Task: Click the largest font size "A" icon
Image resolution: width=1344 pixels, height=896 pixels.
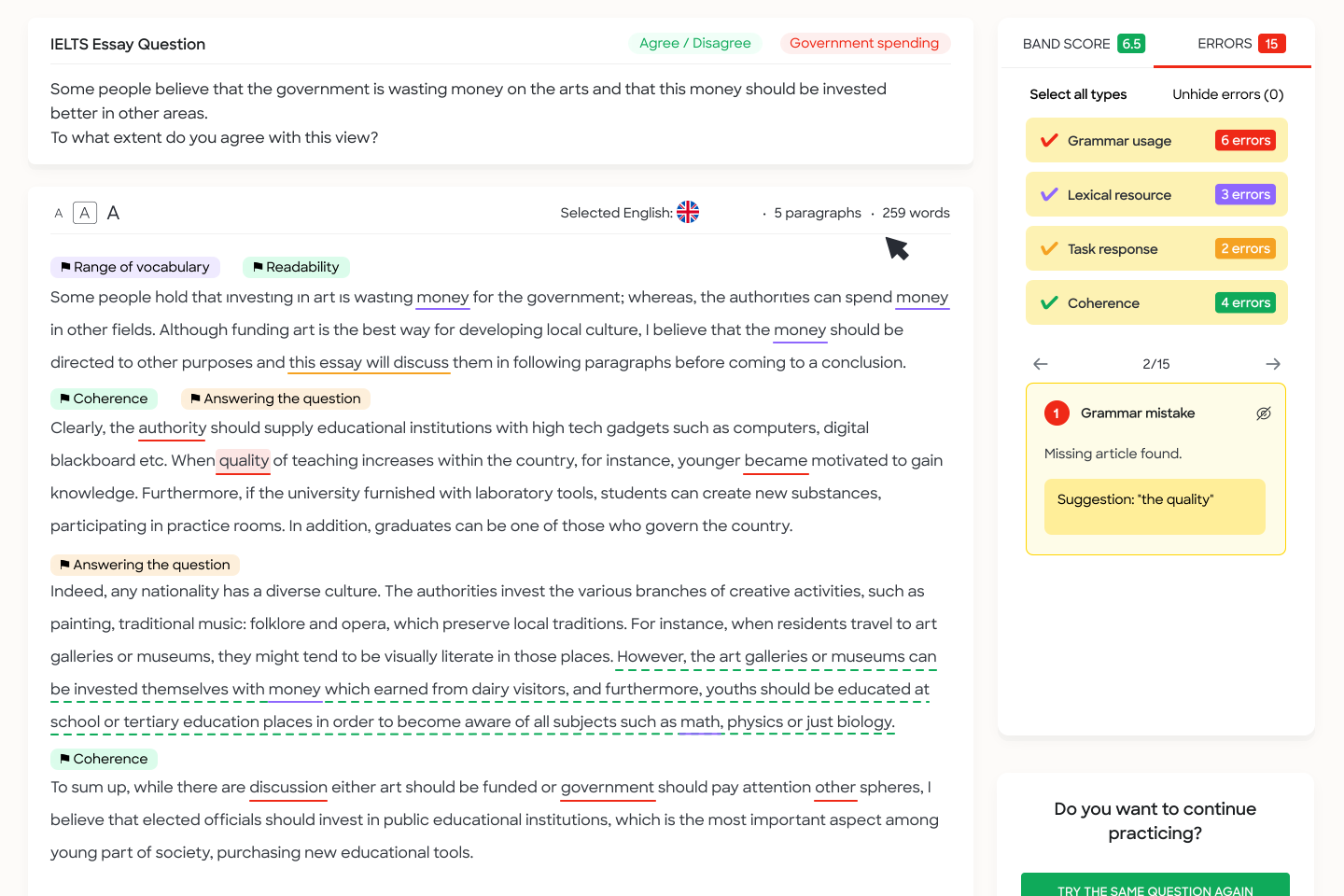Action: (112, 212)
